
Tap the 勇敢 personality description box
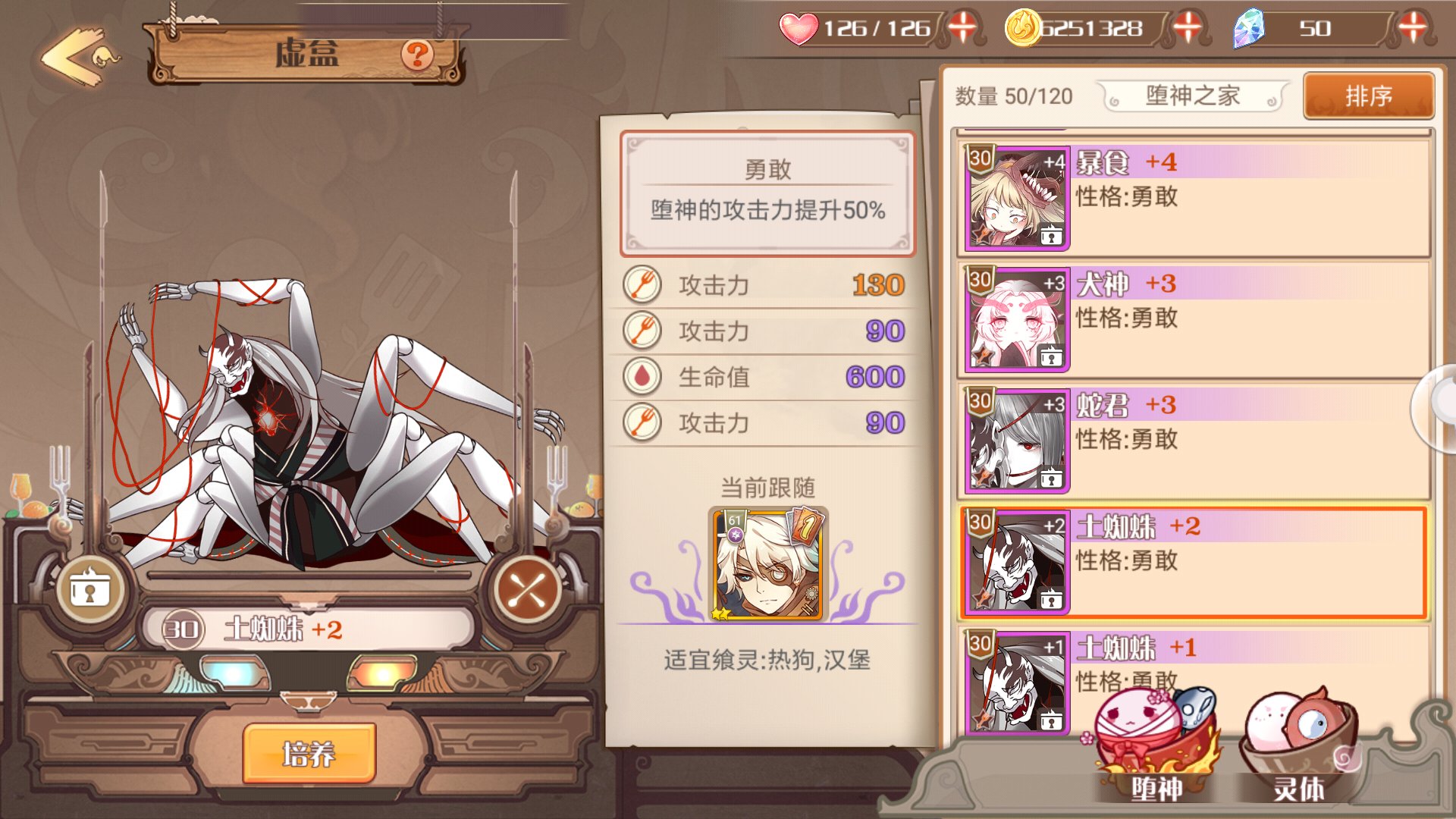767,193
